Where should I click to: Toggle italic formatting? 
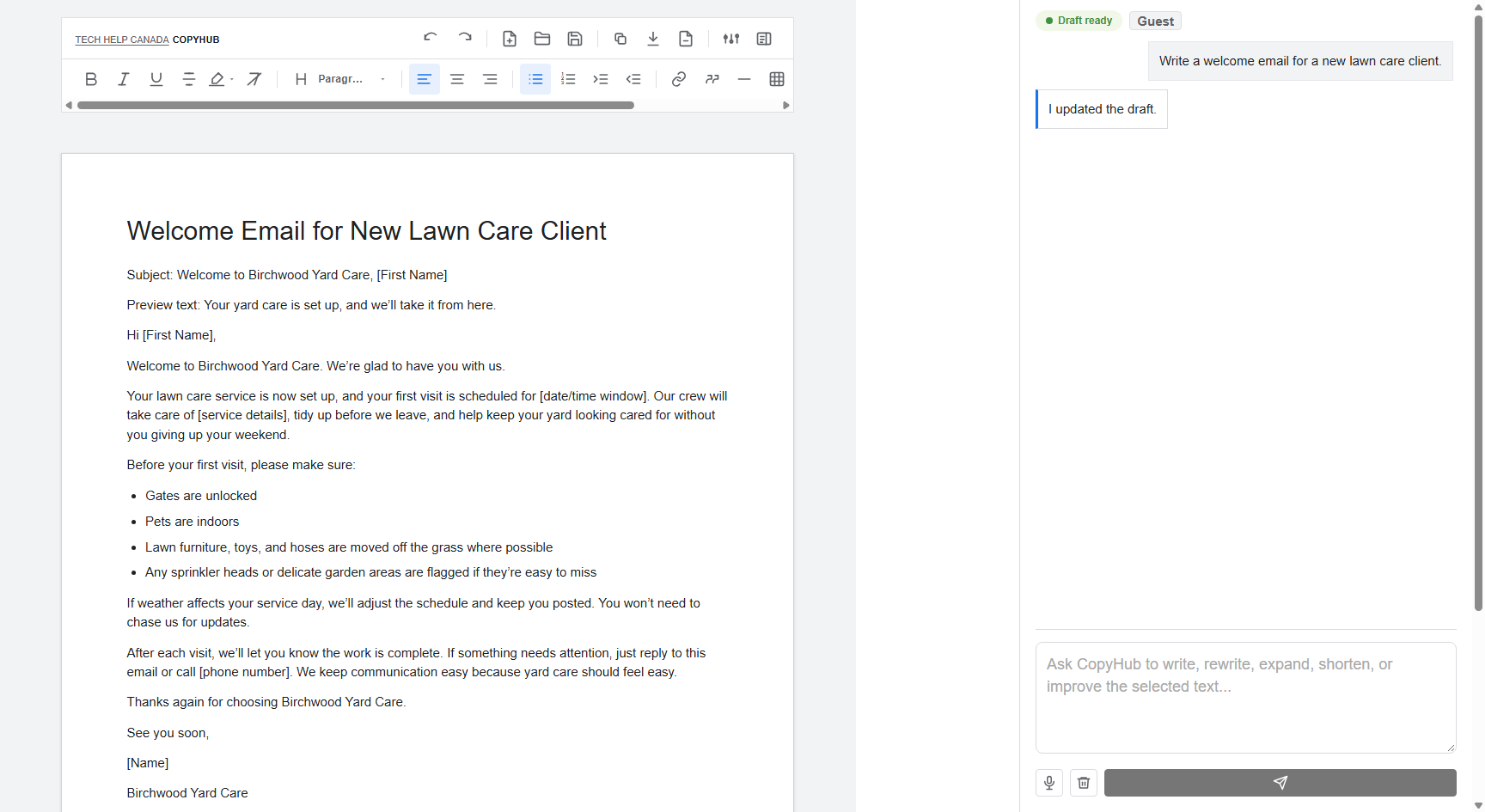[x=124, y=79]
